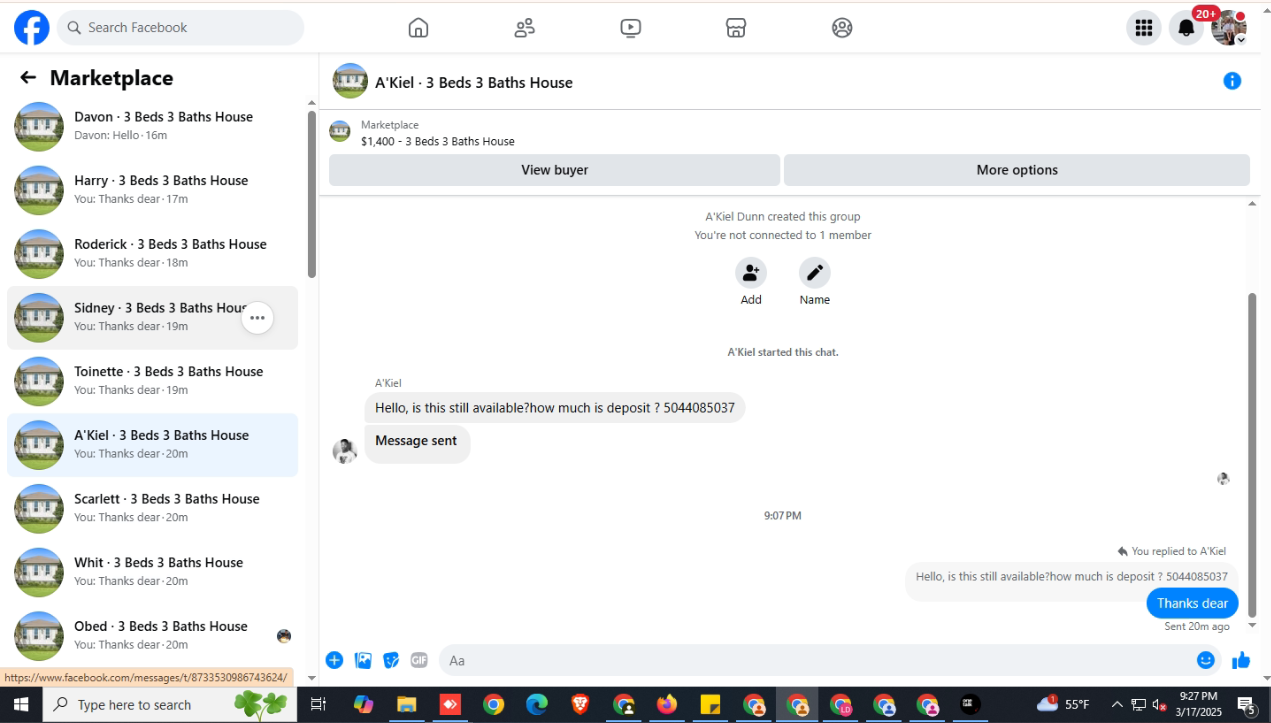Open the Facebook menu grid icon
The height and width of the screenshot is (723, 1271).
coord(1144,28)
